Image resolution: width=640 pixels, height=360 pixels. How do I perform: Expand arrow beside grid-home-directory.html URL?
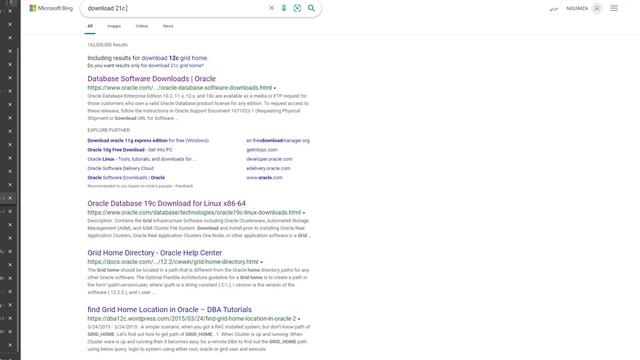pyautogui.click(x=261, y=262)
